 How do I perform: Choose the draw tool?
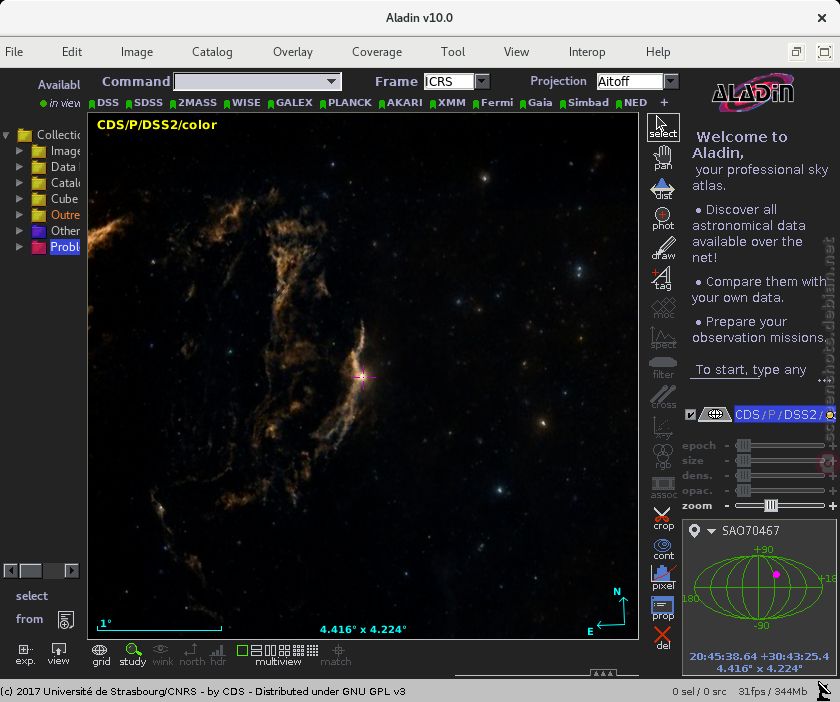click(x=662, y=249)
